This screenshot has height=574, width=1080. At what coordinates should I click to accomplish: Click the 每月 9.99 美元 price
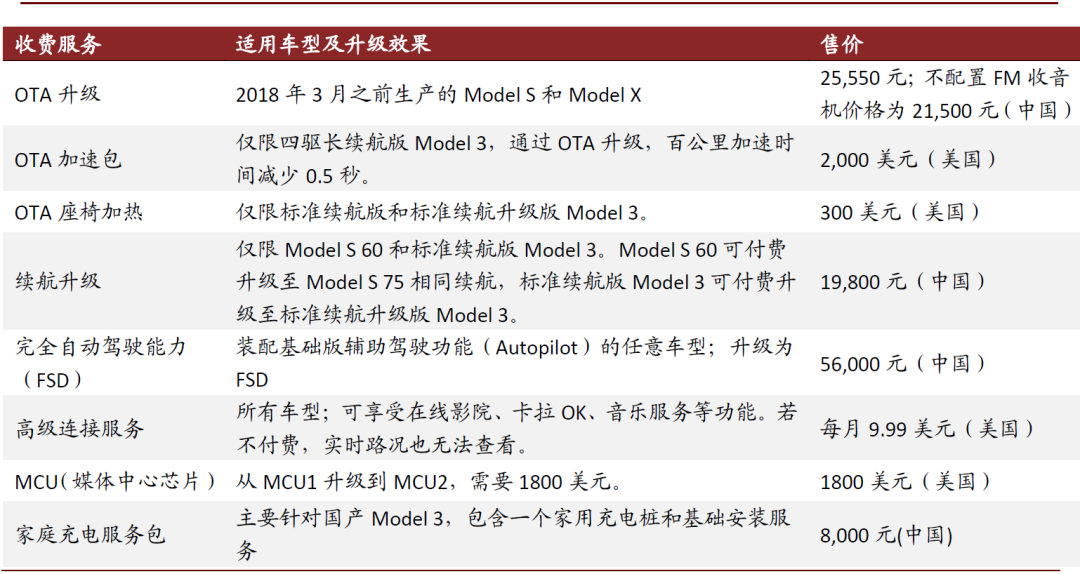928,429
